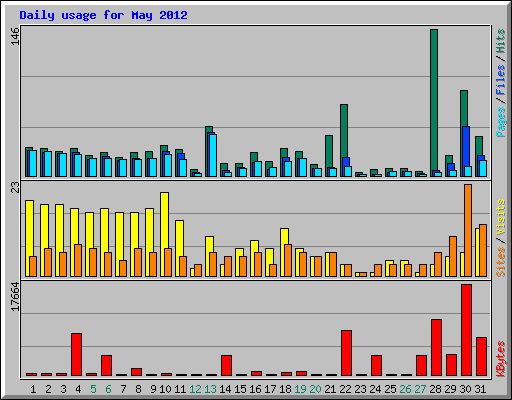Click the orange Visits bar for day 29
Image resolution: width=512 pixels, height=400 pixels.
click(453, 256)
